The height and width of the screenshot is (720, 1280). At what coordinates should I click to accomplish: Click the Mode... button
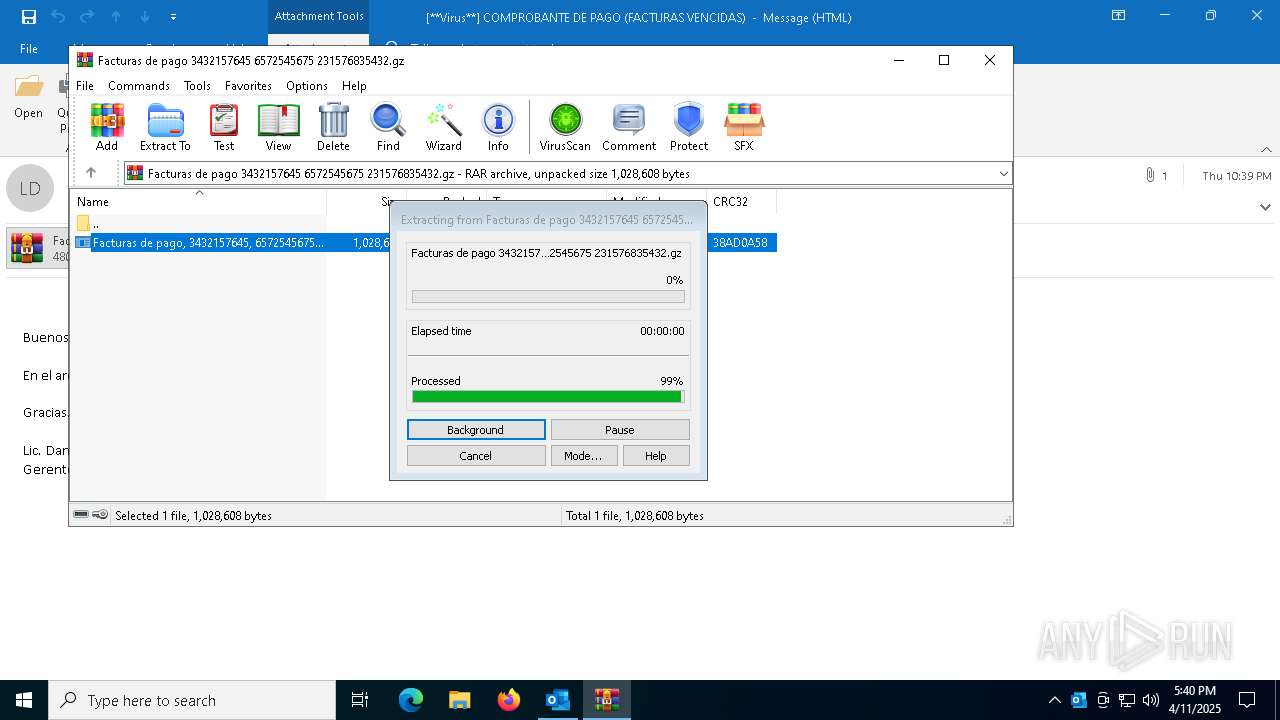tap(583, 455)
